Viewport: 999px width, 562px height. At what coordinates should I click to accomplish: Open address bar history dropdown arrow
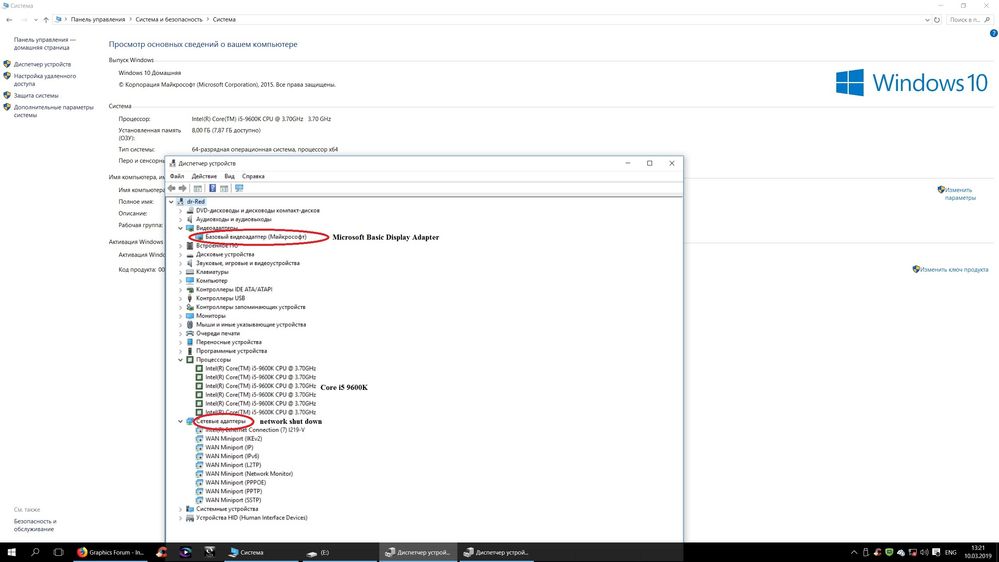(x=927, y=20)
